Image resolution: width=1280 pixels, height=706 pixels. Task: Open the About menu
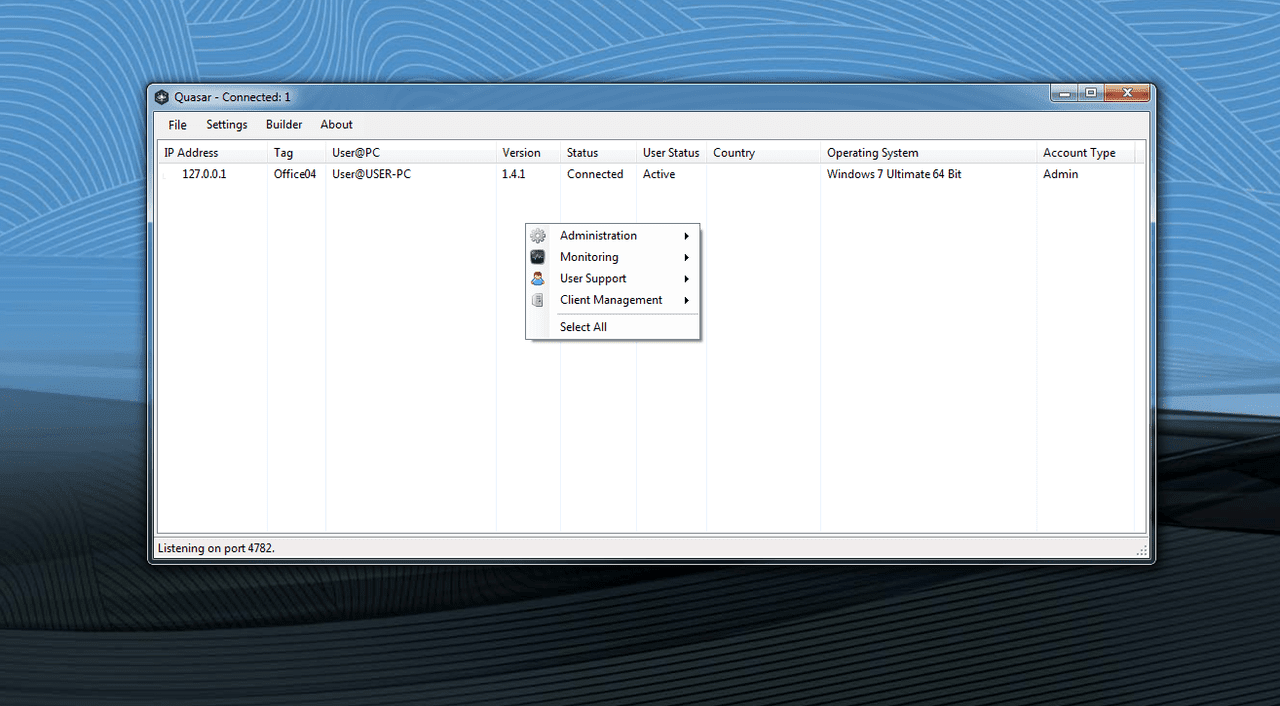pos(336,125)
